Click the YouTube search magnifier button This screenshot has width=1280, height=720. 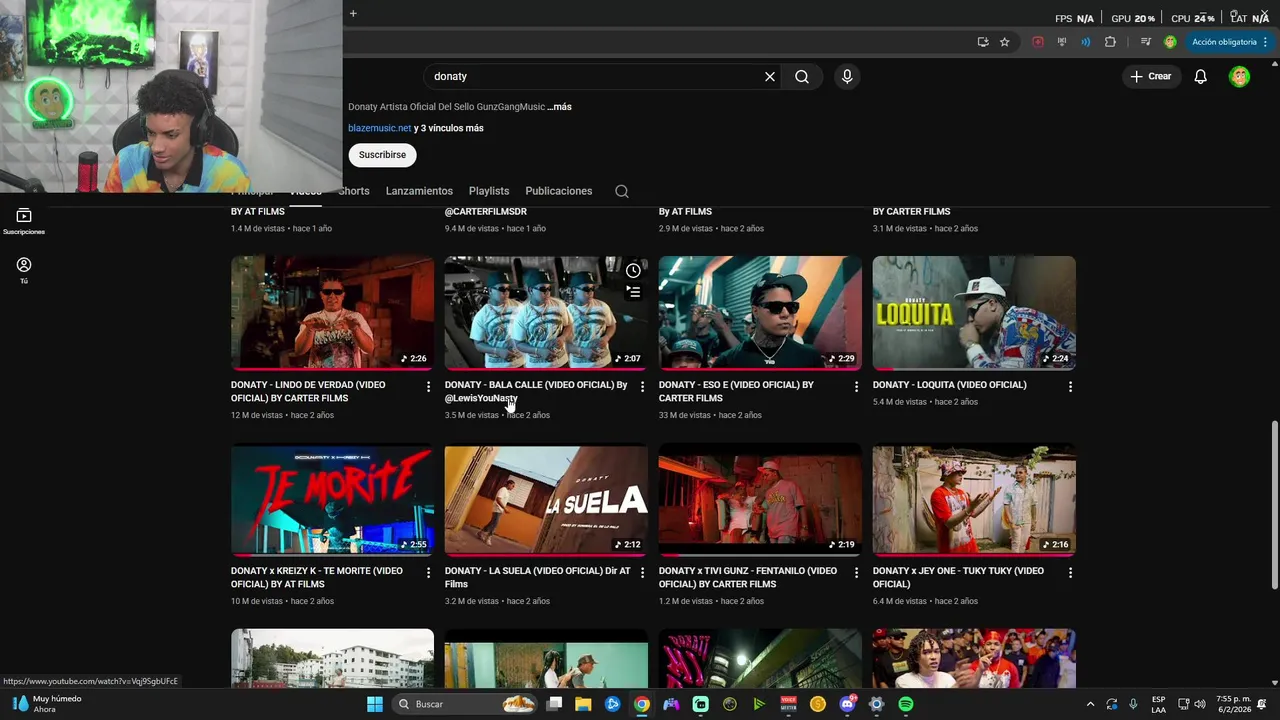click(802, 76)
